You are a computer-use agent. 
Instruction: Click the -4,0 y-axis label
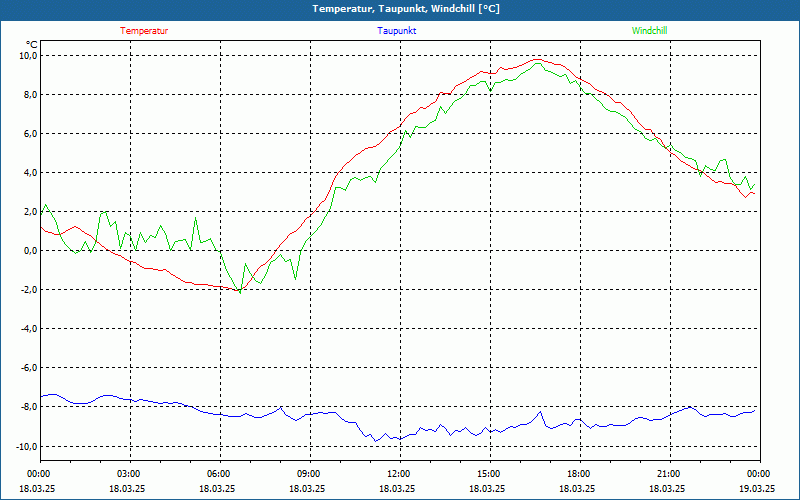point(29,329)
